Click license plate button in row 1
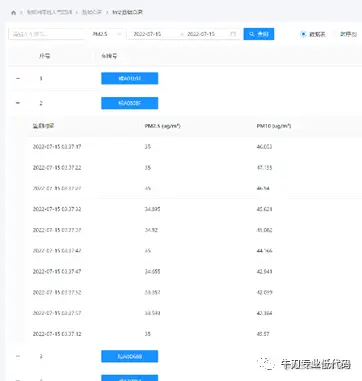Image resolution: width=362 pixels, height=381 pixels. (x=130, y=79)
